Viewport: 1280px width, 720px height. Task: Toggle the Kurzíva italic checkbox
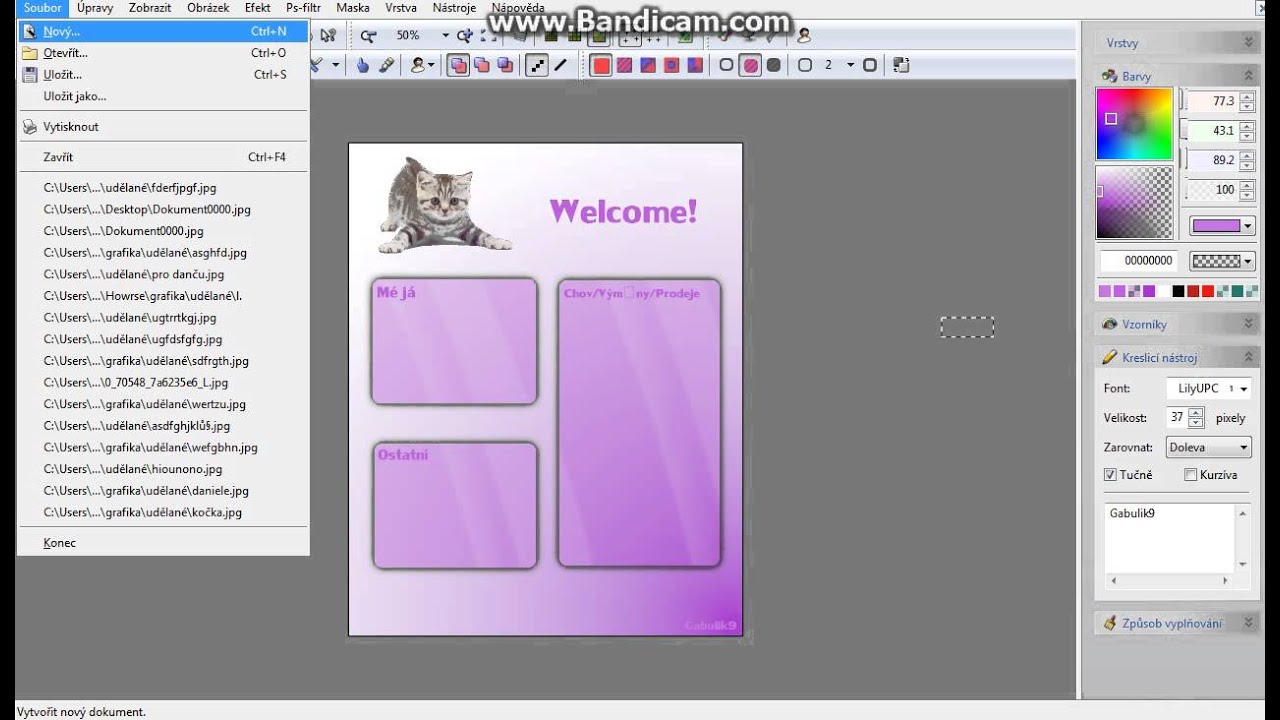point(1190,475)
